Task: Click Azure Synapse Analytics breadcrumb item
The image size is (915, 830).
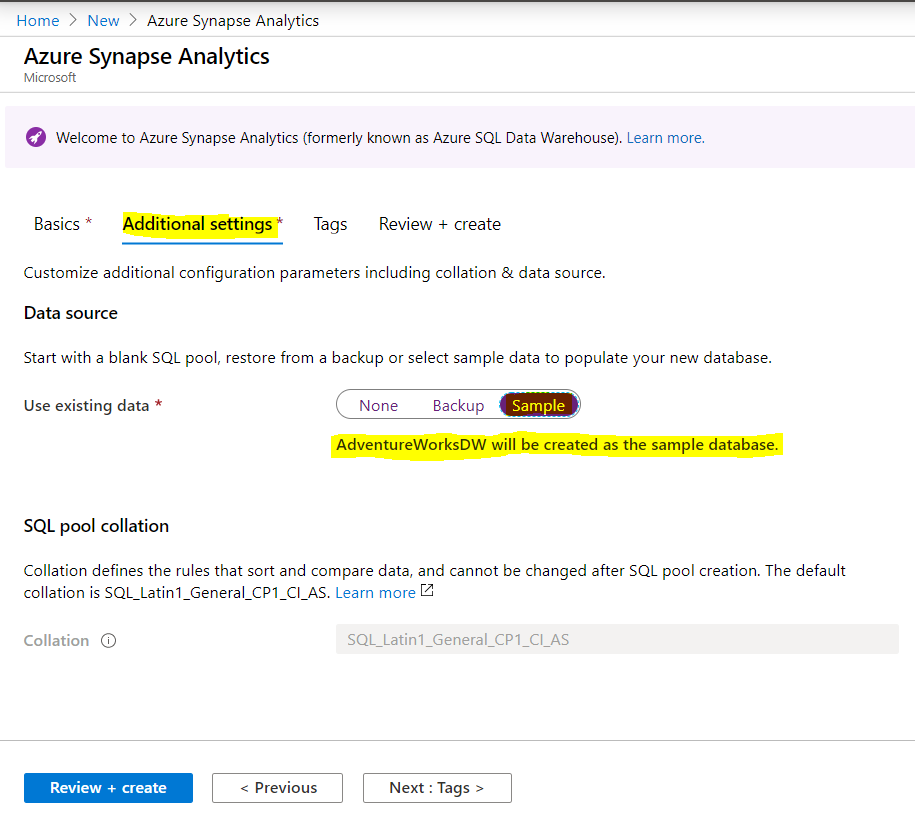Action: 232,19
